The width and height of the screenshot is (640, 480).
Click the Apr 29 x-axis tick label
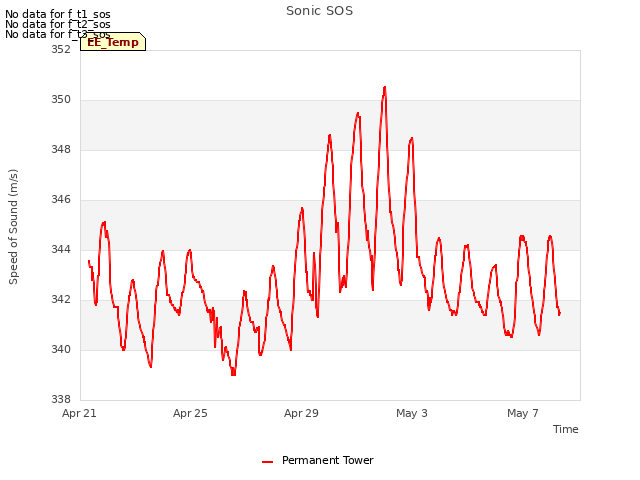pyautogui.click(x=301, y=413)
